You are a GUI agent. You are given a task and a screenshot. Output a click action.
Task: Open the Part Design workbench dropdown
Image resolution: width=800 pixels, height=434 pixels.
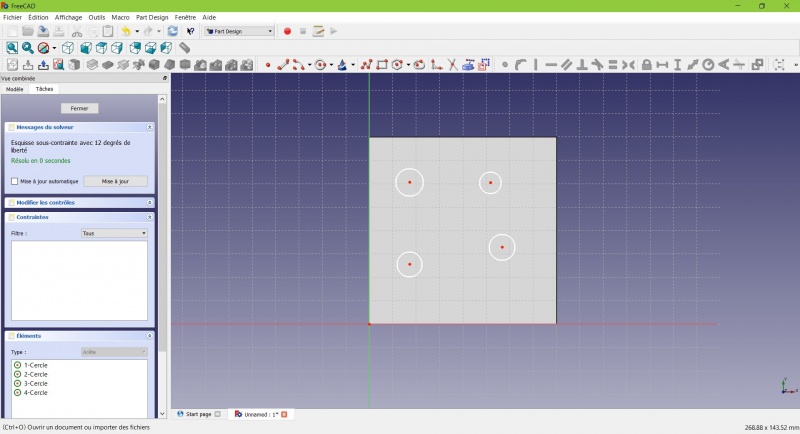pos(239,31)
